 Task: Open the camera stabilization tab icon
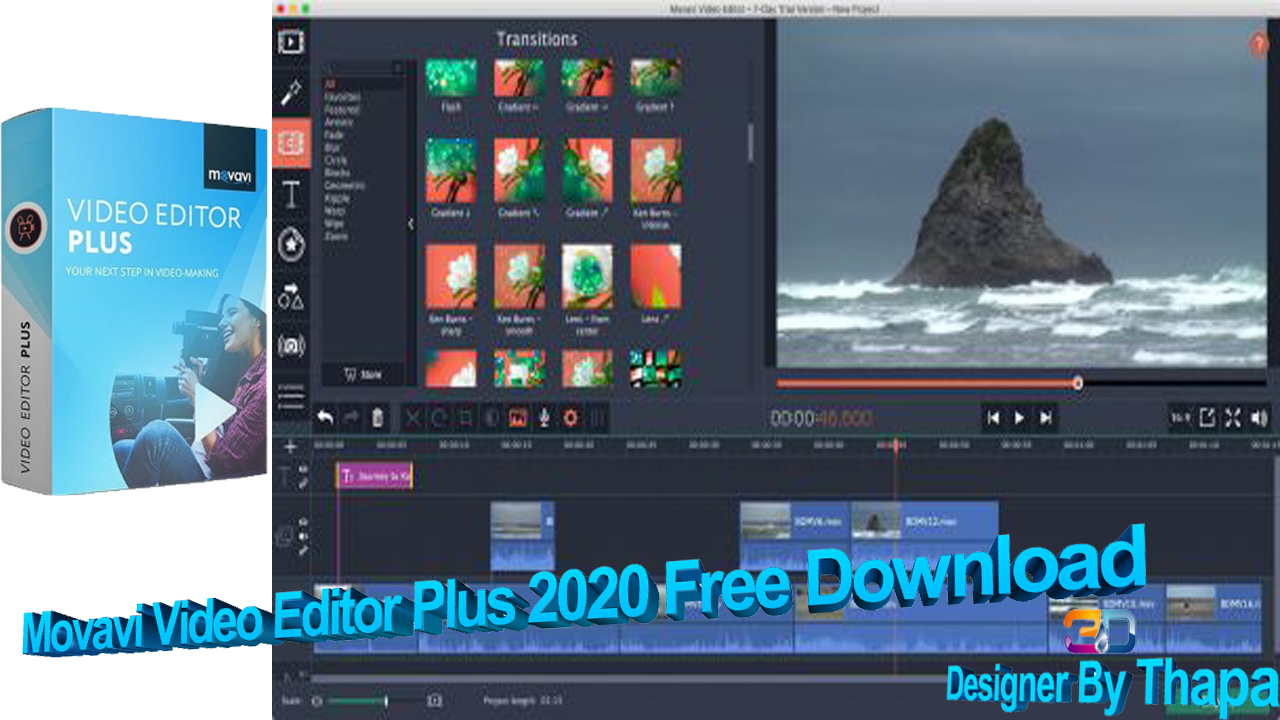click(x=291, y=345)
